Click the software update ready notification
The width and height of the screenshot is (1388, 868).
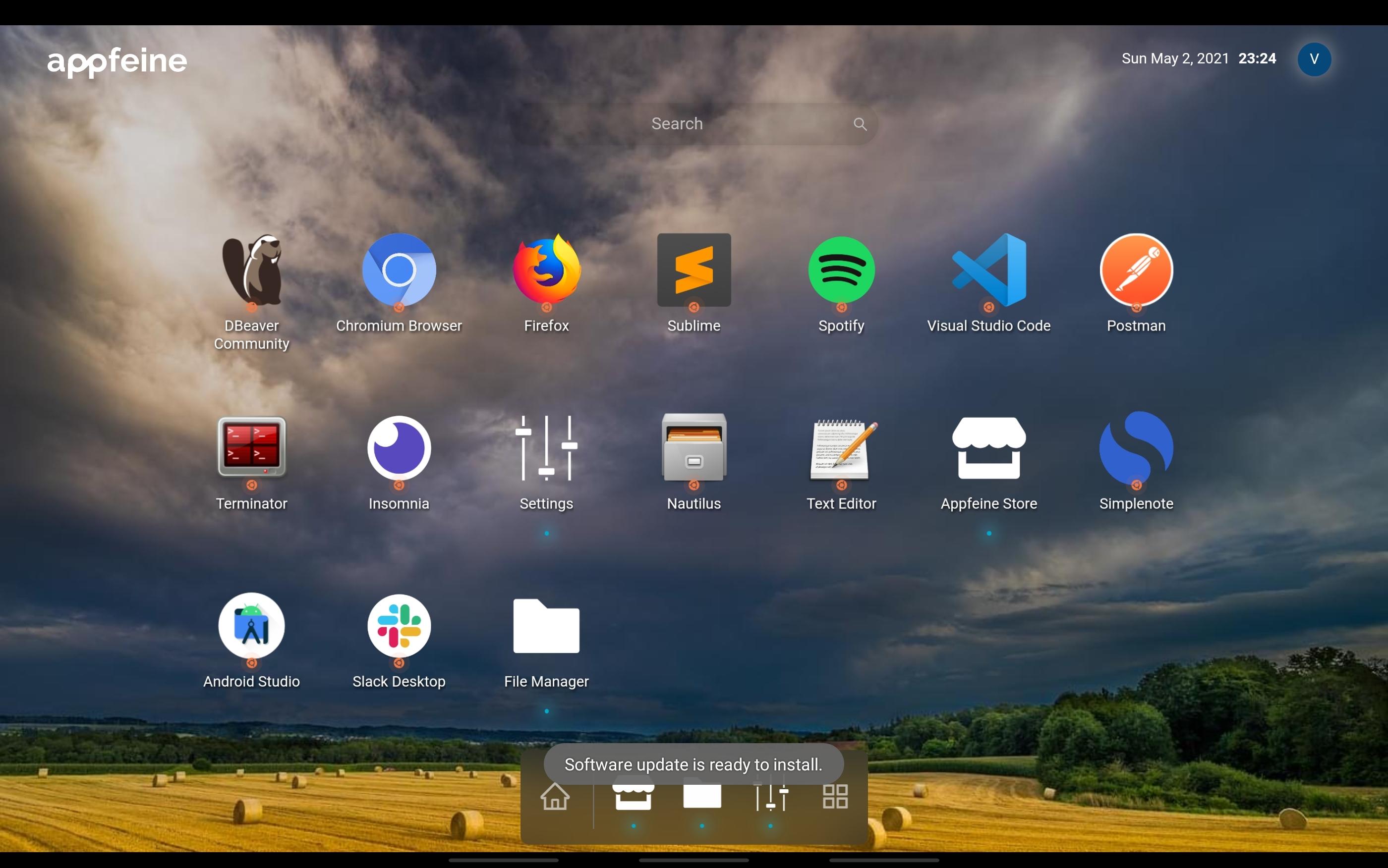(694, 764)
